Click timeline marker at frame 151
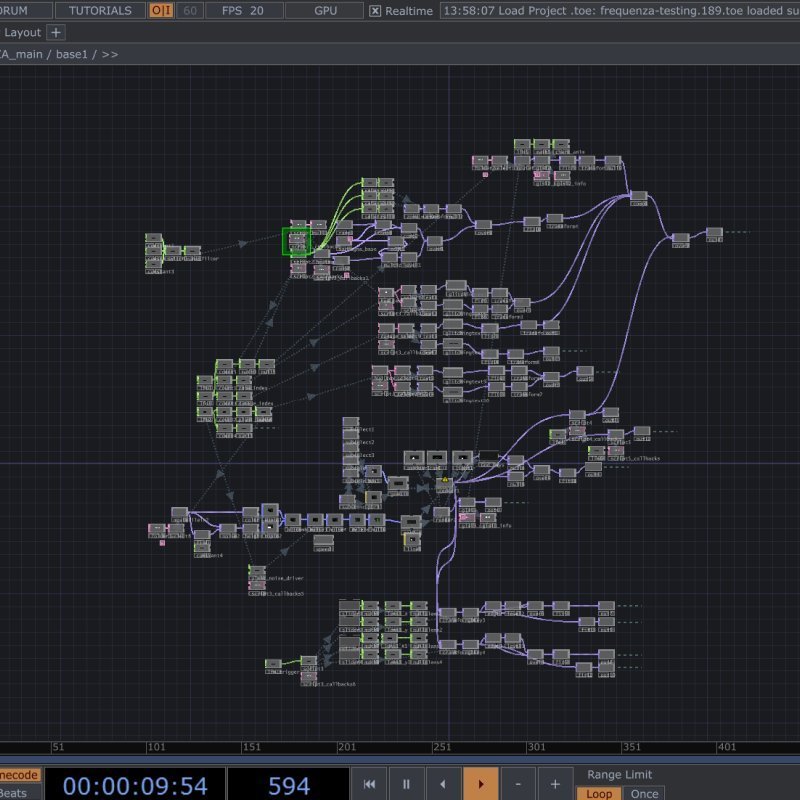This screenshot has width=800, height=800. 251,747
